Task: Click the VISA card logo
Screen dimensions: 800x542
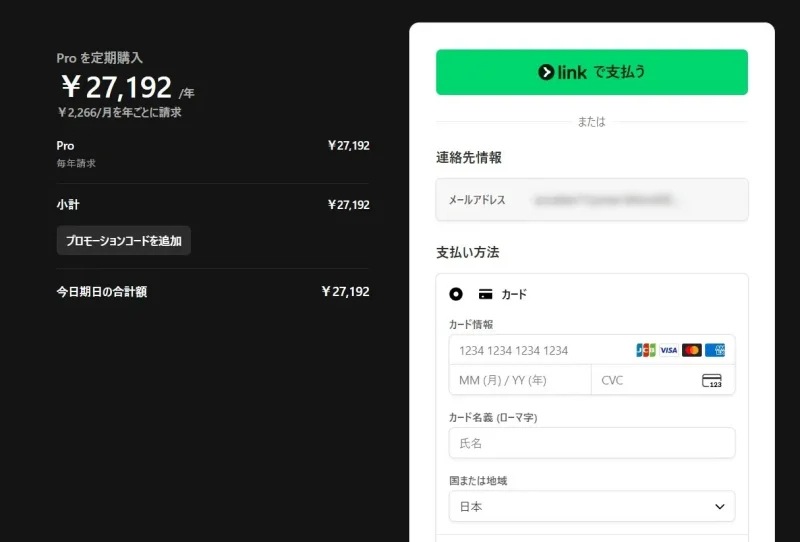Action: (x=668, y=350)
